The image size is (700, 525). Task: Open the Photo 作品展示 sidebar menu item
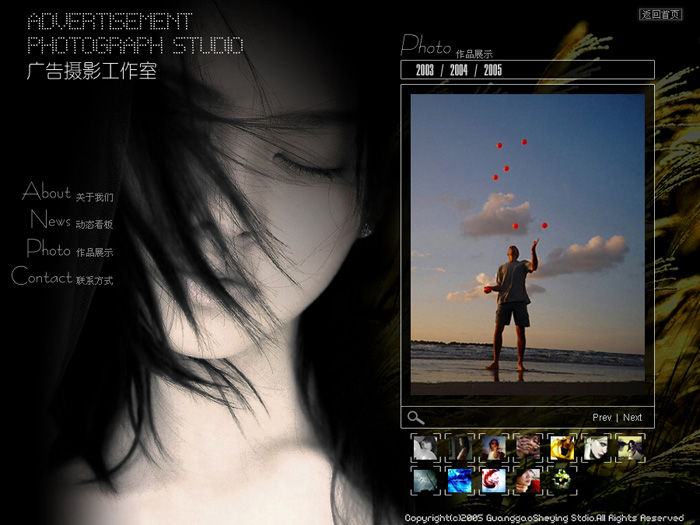[70, 248]
